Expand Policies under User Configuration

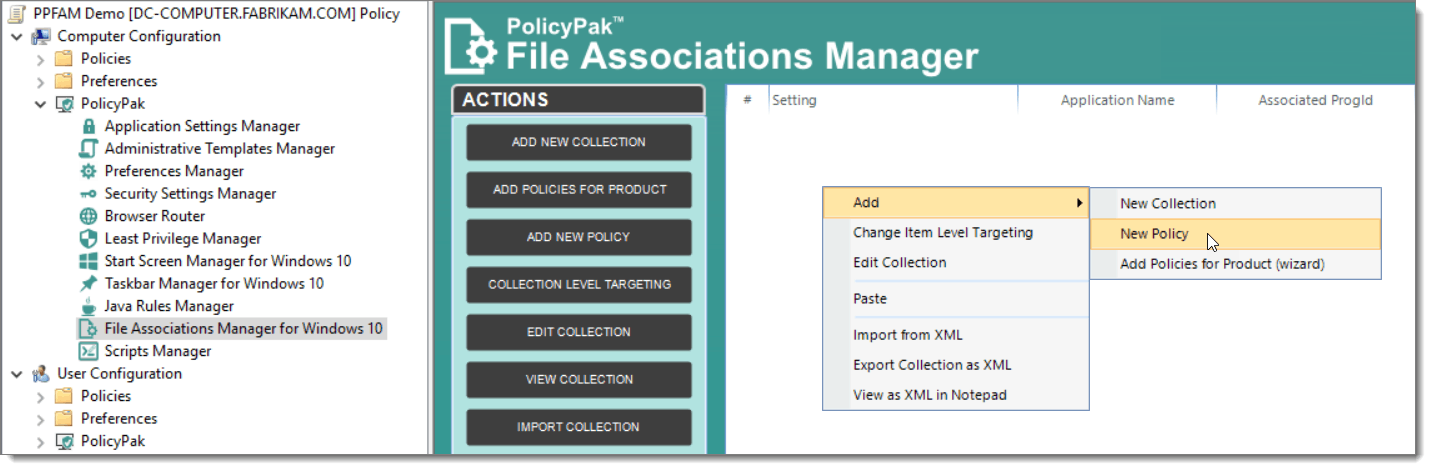(x=41, y=396)
